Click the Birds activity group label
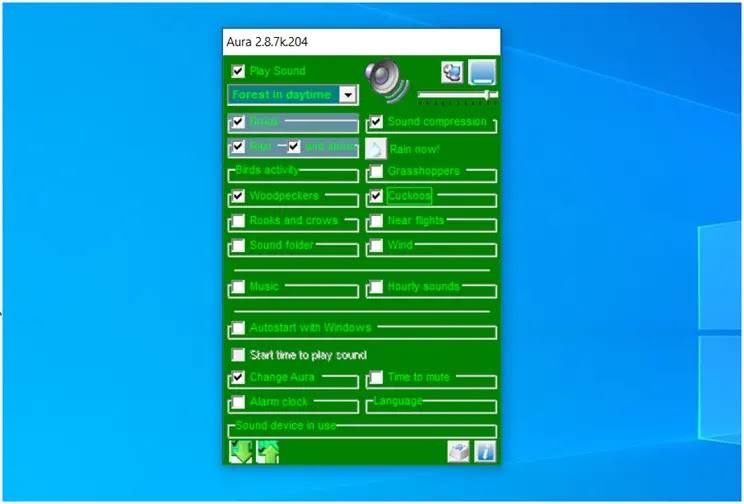 click(267, 170)
